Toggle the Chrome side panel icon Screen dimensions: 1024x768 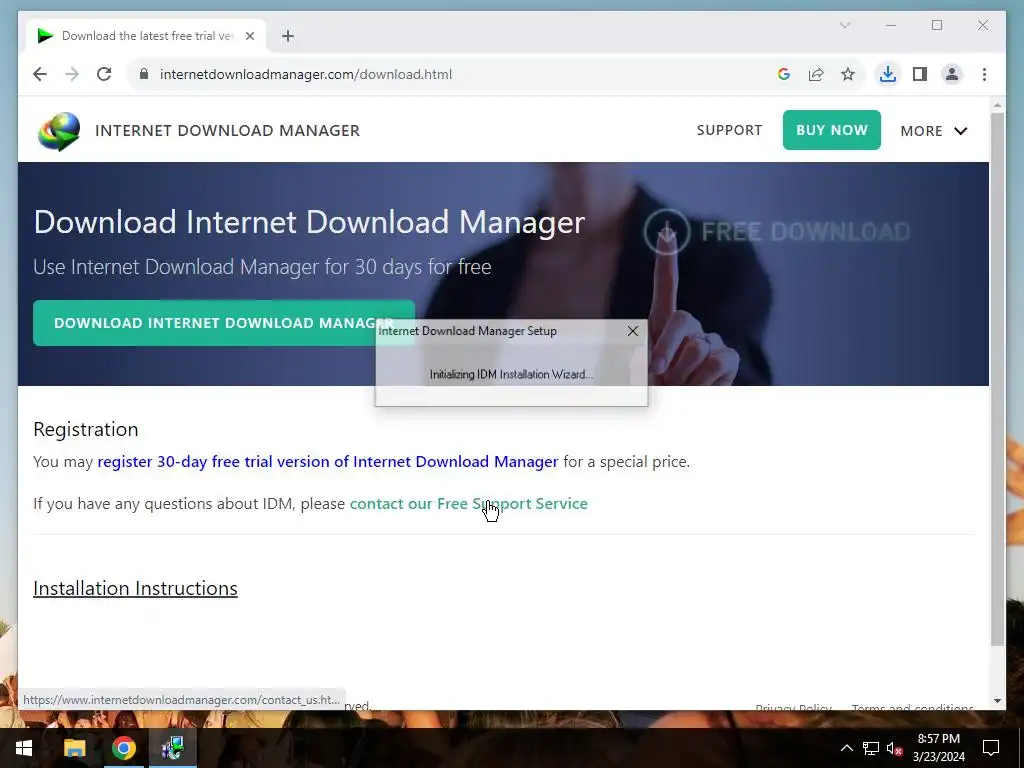click(x=920, y=74)
